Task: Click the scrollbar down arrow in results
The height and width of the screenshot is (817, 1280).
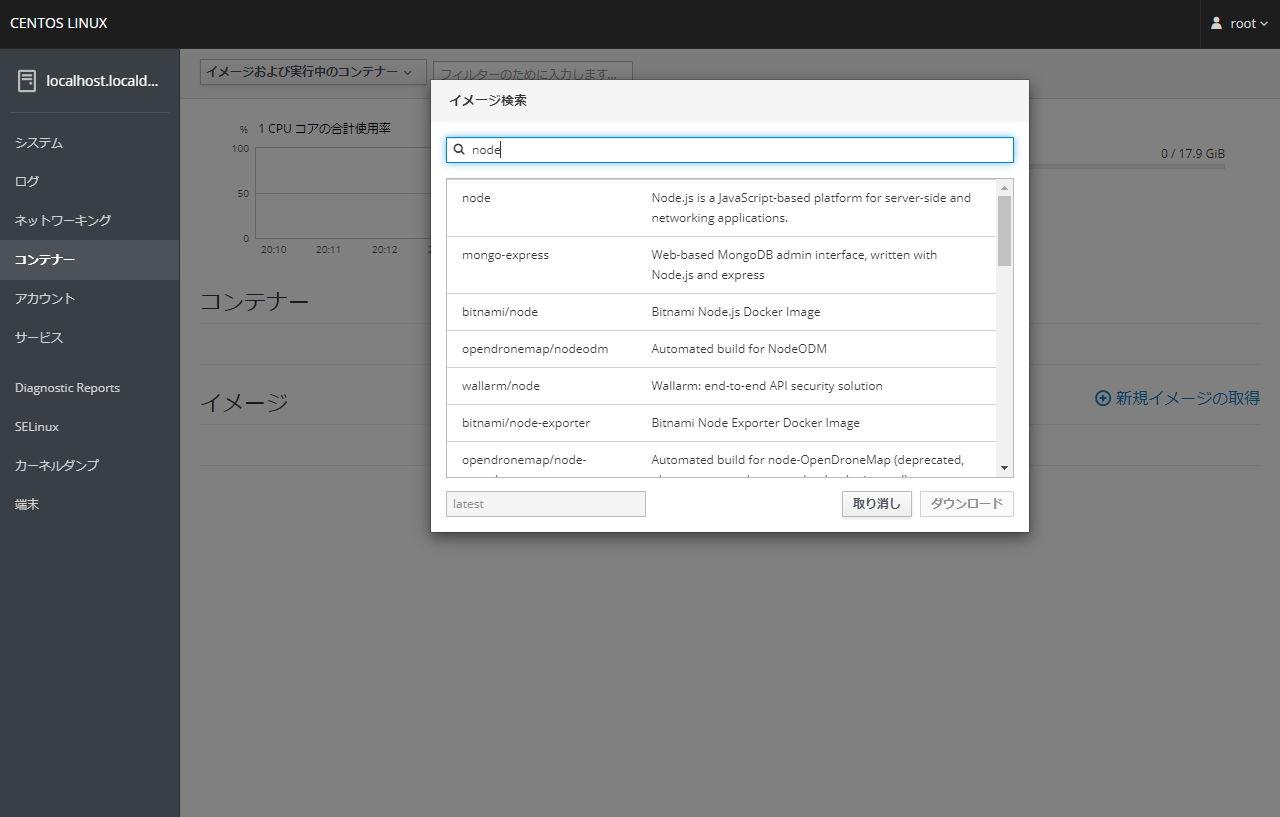Action: tap(1005, 468)
